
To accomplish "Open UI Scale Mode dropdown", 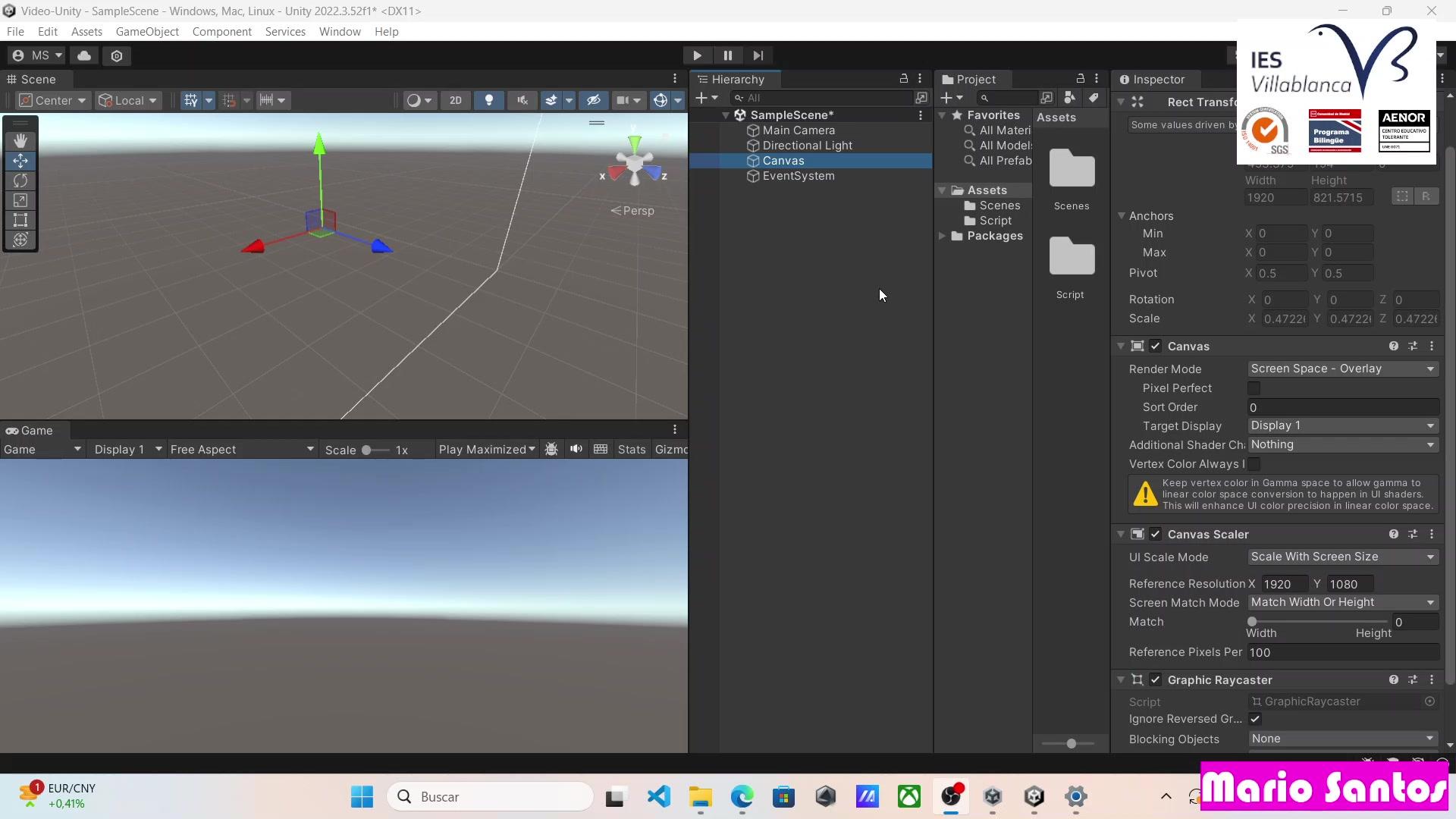I will 1342,557.
